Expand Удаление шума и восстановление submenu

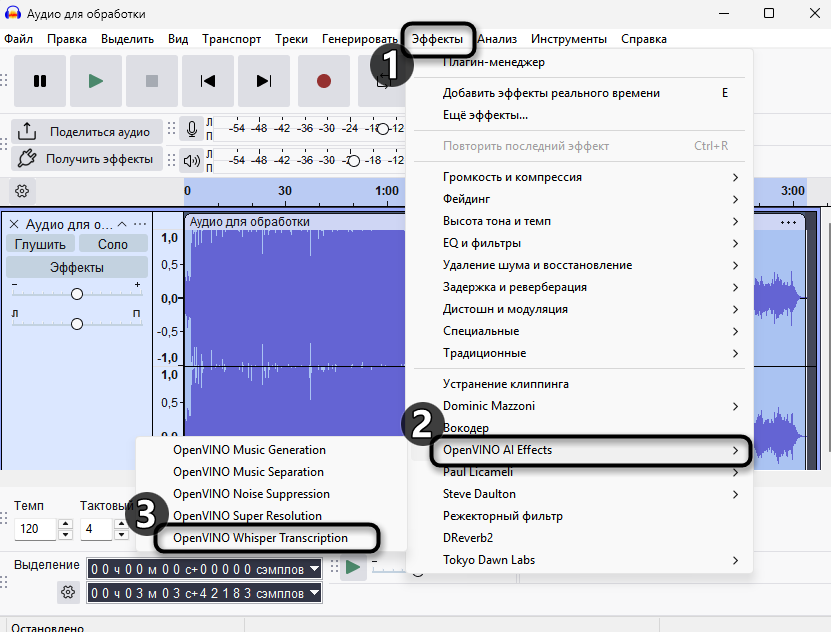(579, 265)
